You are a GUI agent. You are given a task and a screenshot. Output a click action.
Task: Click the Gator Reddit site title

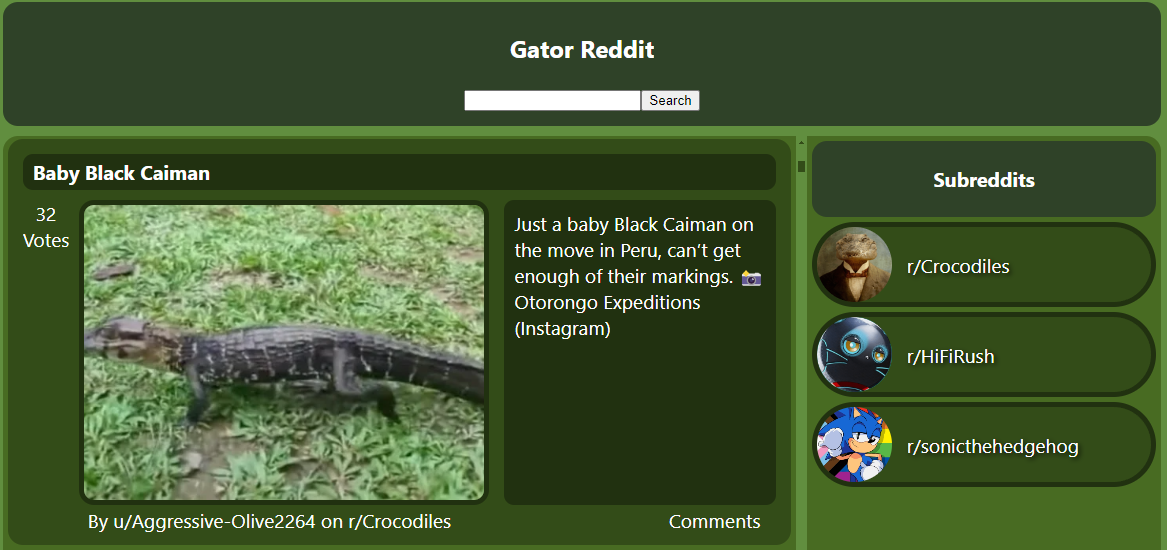click(x=582, y=50)
